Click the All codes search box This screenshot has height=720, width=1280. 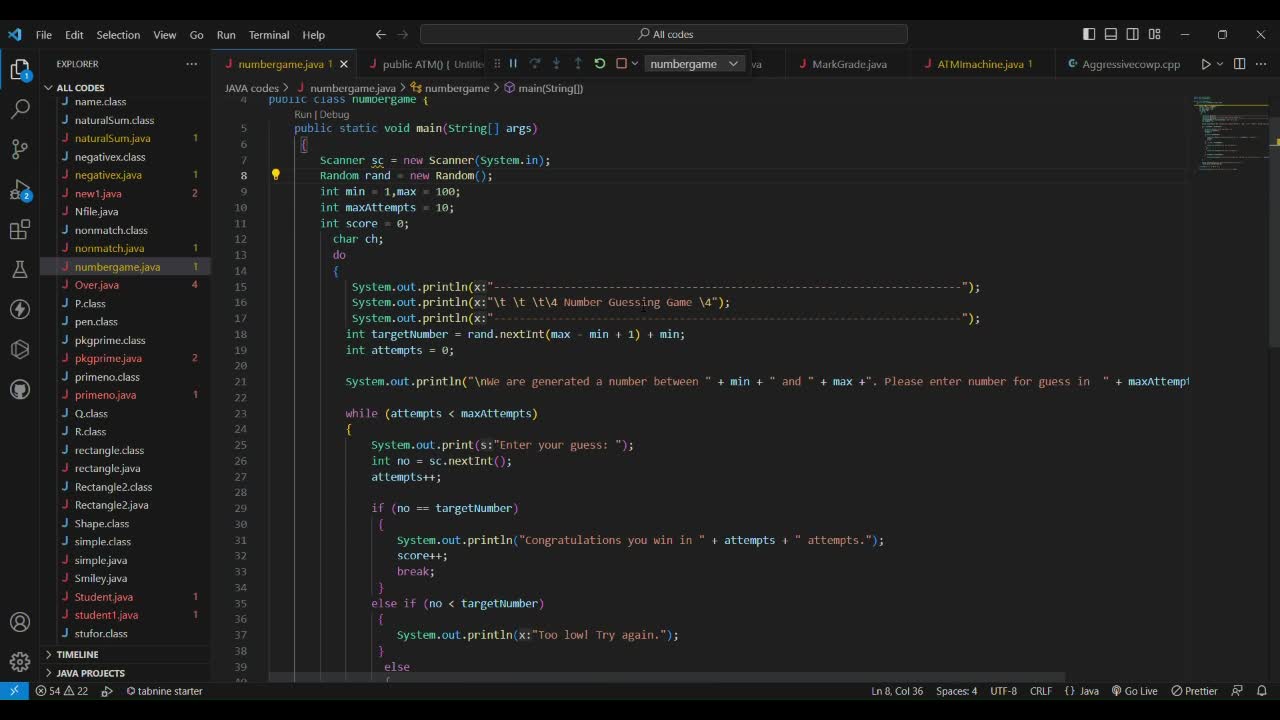coord(664,34)
